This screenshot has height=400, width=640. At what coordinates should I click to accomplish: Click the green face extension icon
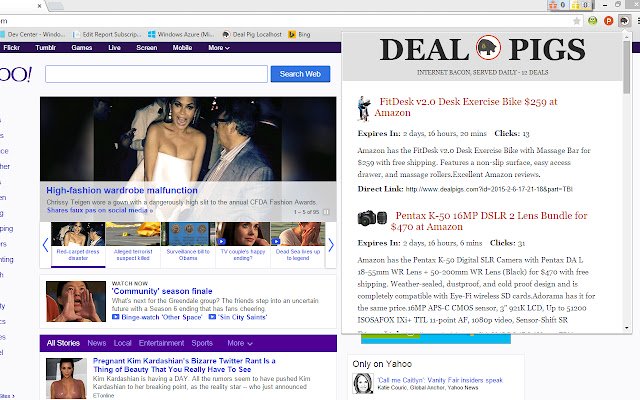[593, 20]
